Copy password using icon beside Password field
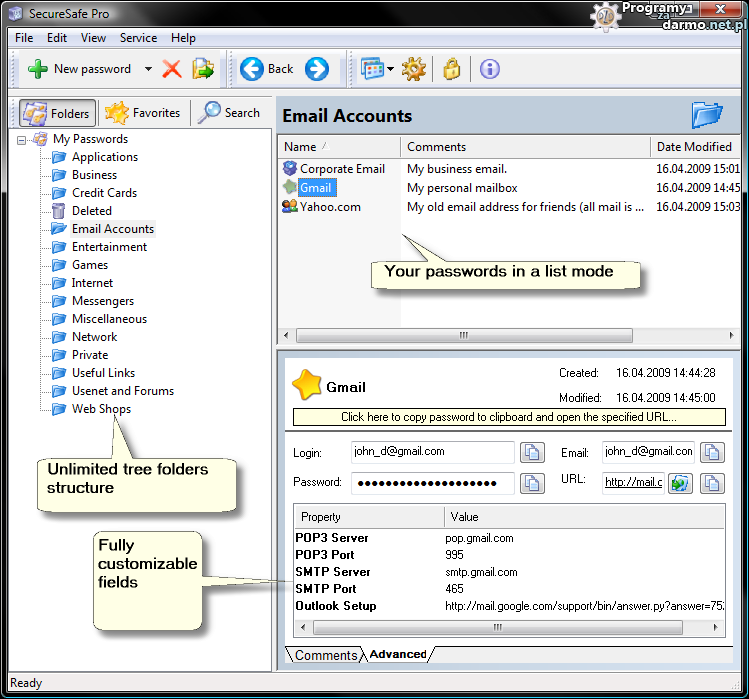 click(533, 483)
